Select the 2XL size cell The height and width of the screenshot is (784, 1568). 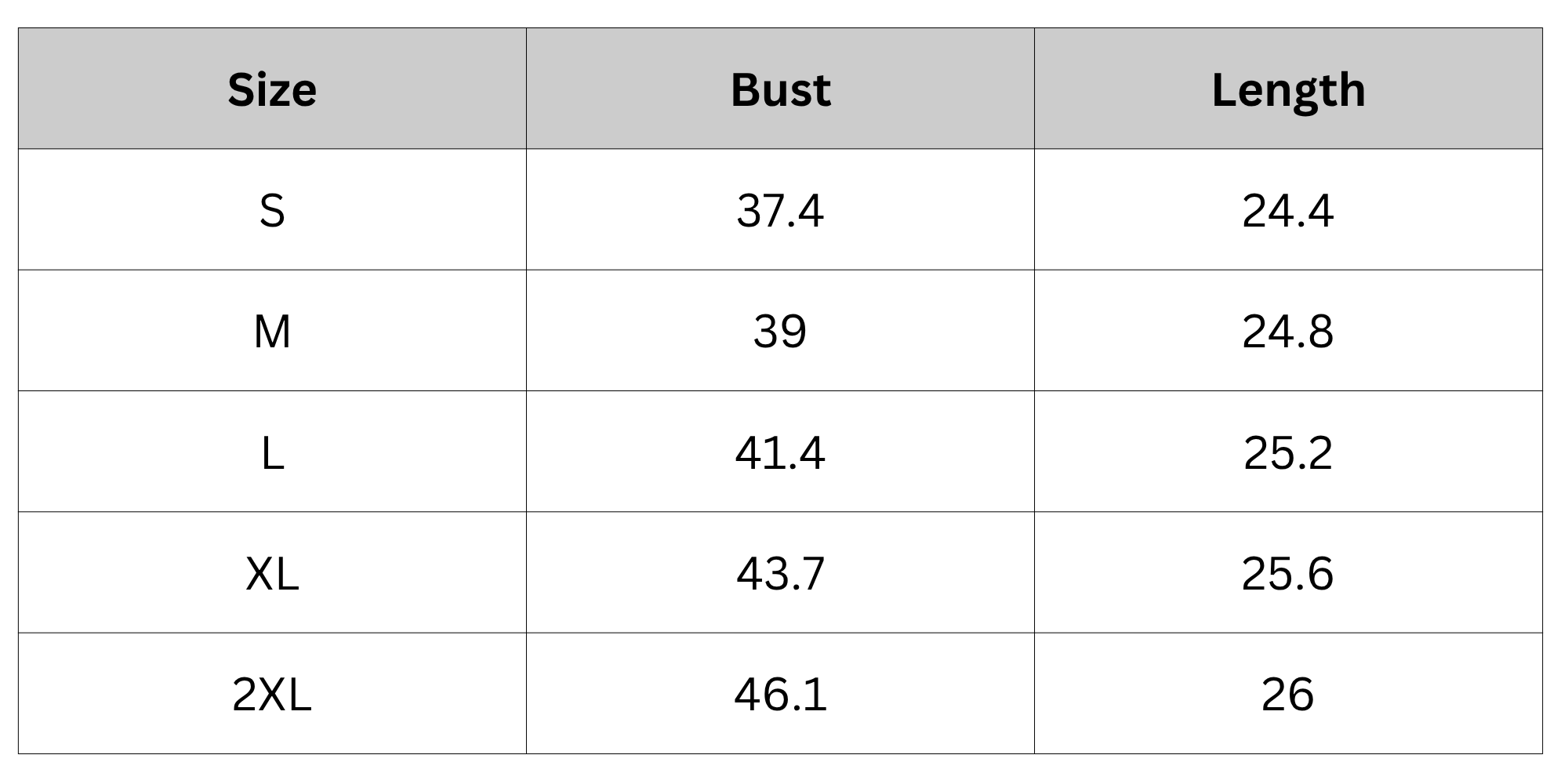(272, 694)
